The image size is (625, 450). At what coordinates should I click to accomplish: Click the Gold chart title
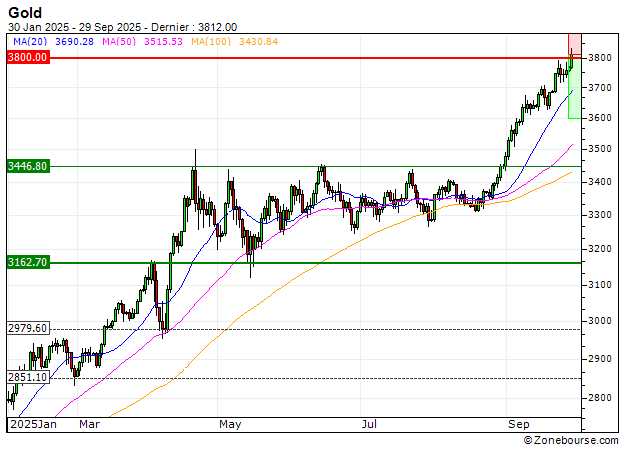coord(26,12)
